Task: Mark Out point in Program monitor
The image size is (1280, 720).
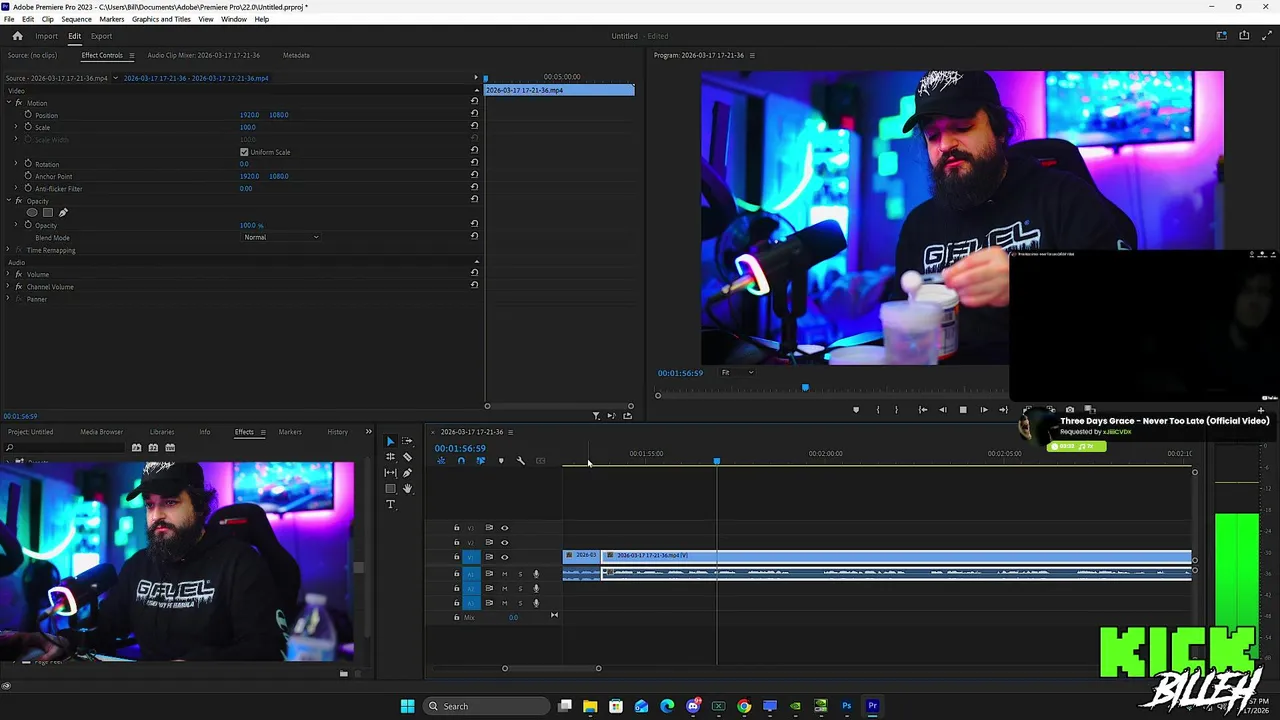Action: coord(896,410)
